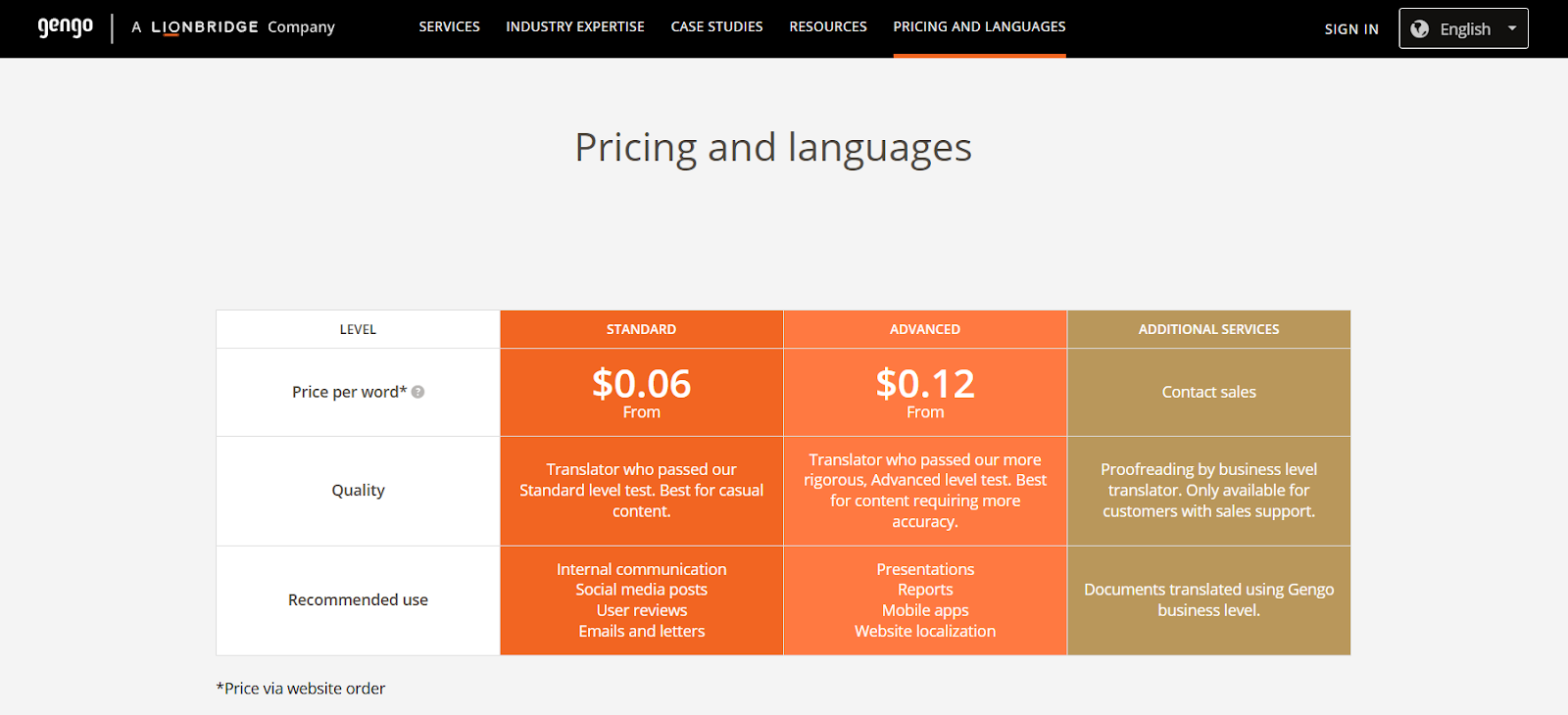Click the Pricing and languages heading

(x=773, y=147)
